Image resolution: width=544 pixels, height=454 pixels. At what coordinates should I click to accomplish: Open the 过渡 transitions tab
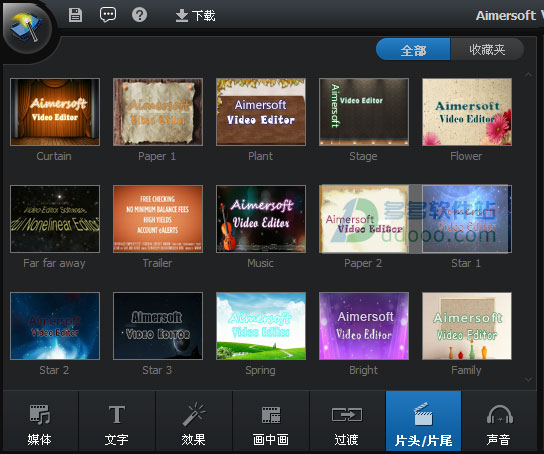347,422
